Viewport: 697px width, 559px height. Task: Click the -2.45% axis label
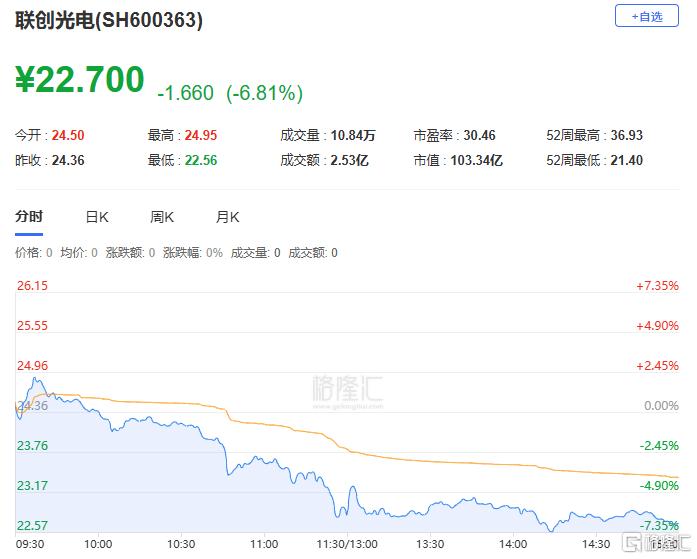659,445
